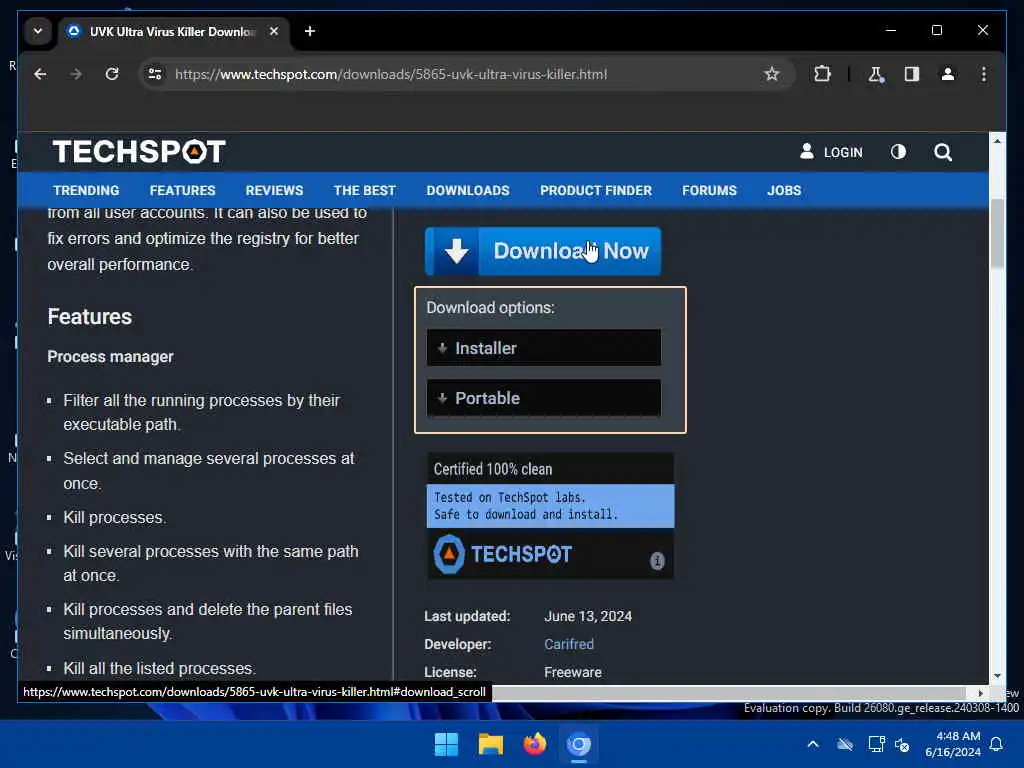Open the FORUMS menu
This screenshot has height=768, width=1024.
tap(709, 190)
